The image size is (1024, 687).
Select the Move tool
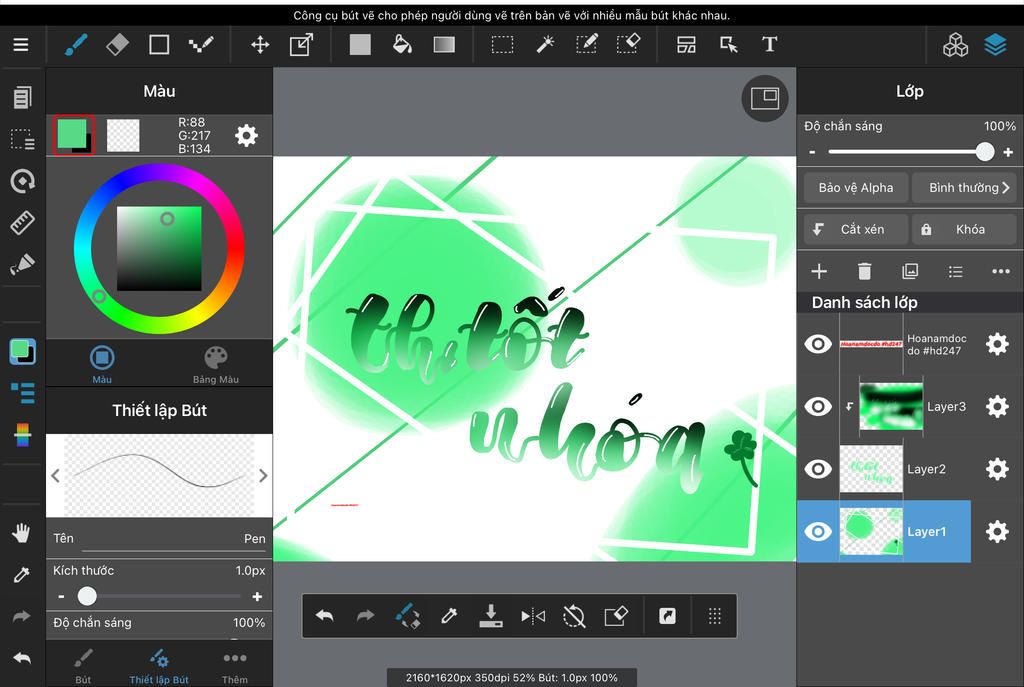tap(260, 44)
